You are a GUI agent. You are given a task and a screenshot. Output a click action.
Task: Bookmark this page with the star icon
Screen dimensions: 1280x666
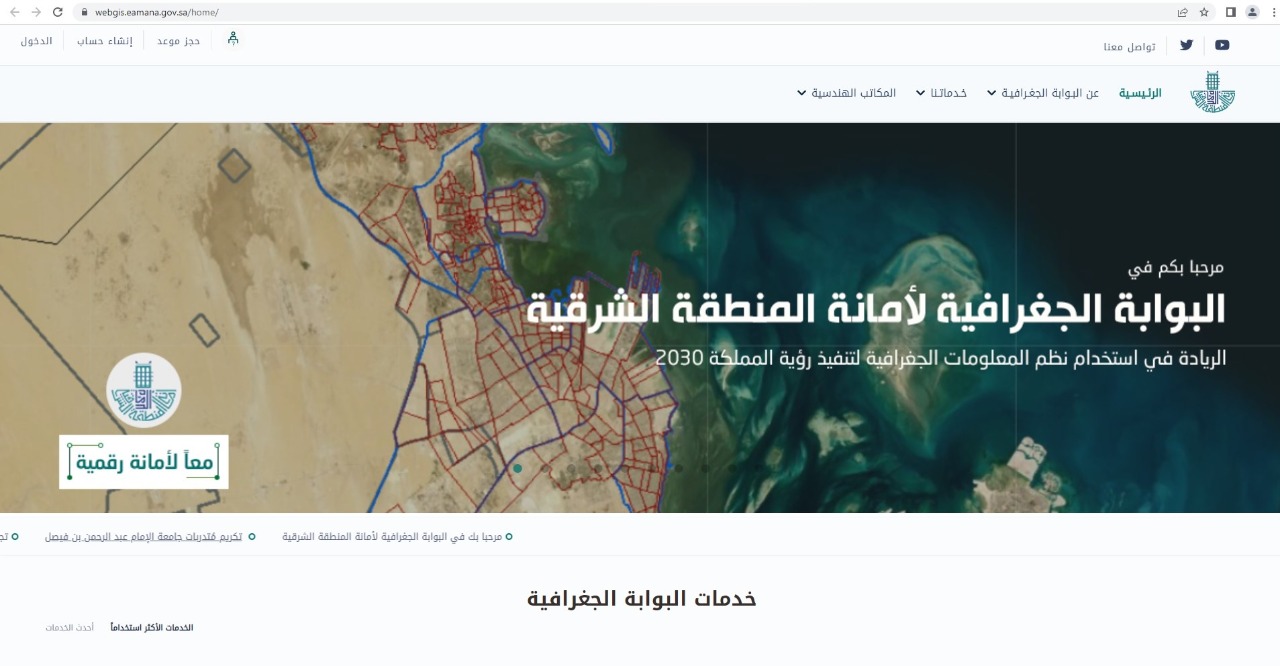[1204, 12]
